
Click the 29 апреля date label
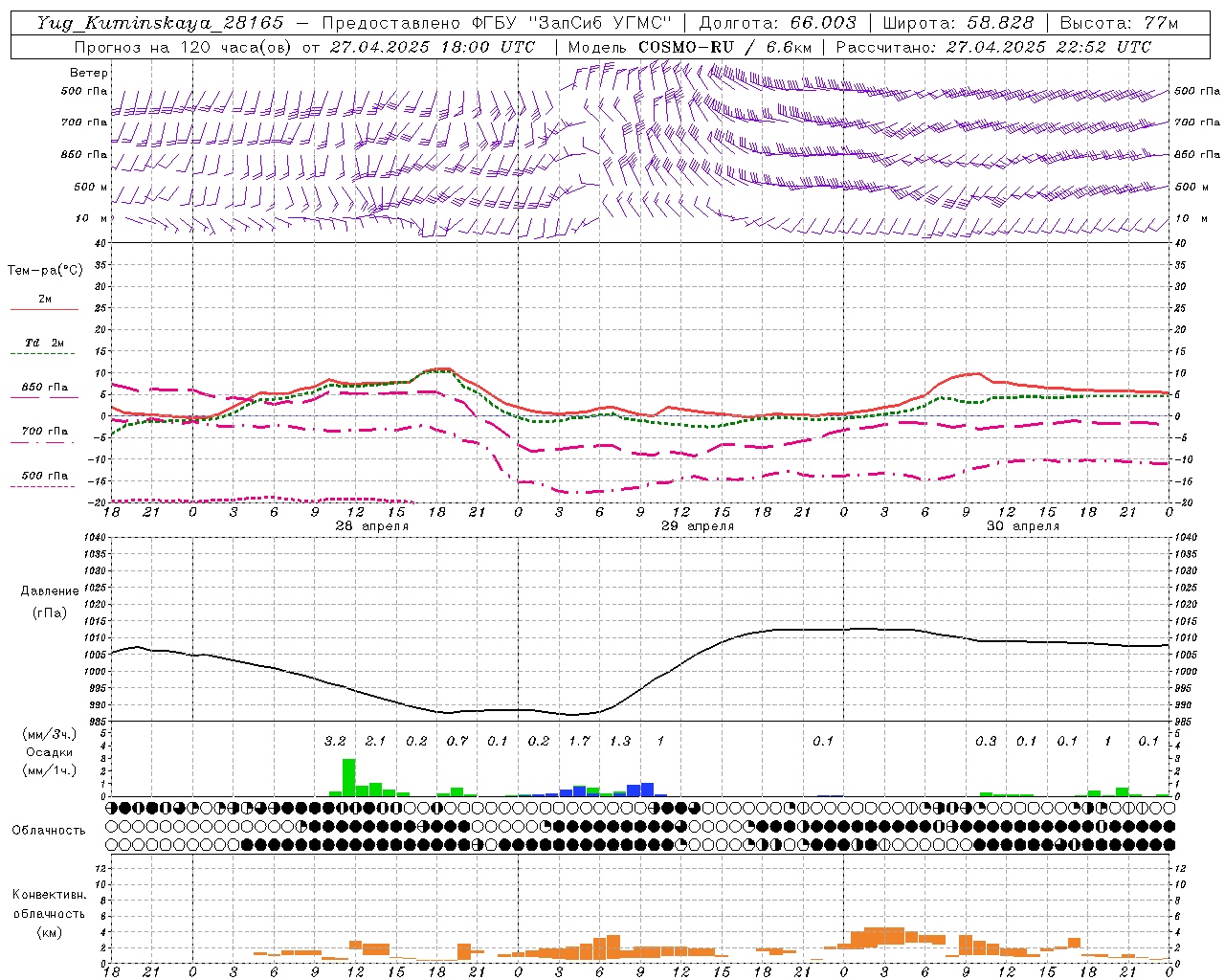point(698,526)
